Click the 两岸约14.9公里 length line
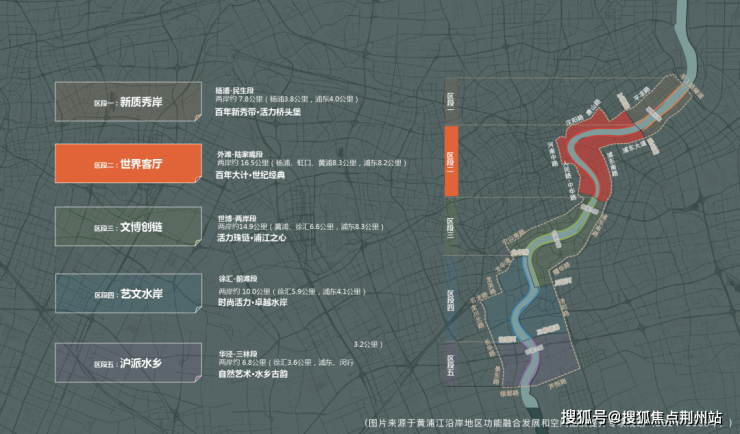The width and height of the screenshot is (740, 434). click(x=301, y=227)
